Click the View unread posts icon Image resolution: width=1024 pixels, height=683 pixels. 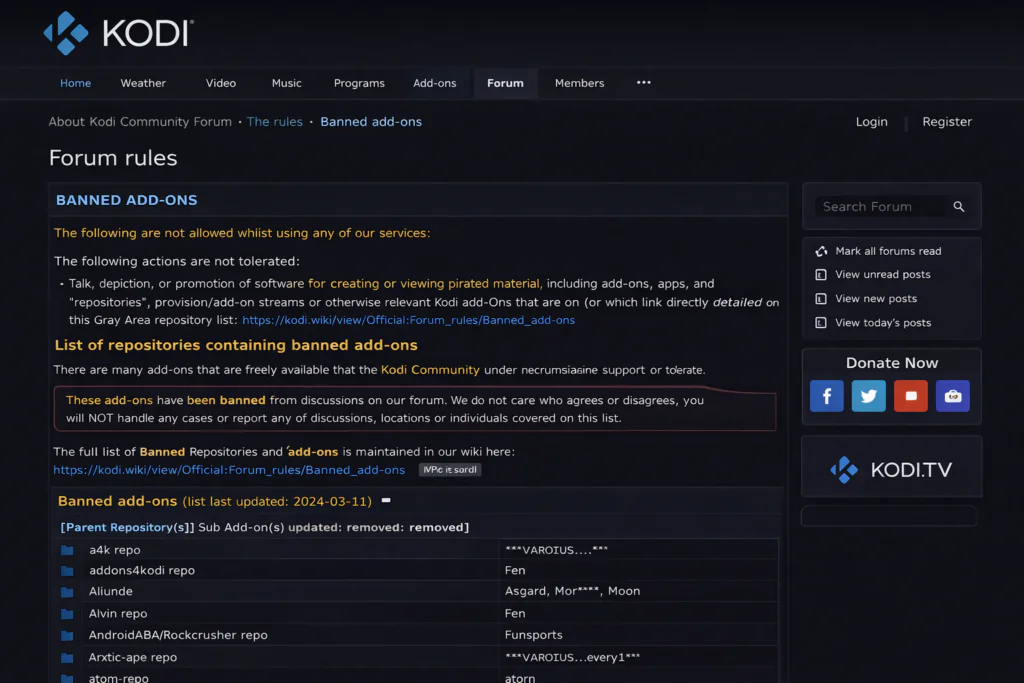[x=821, y=275]
